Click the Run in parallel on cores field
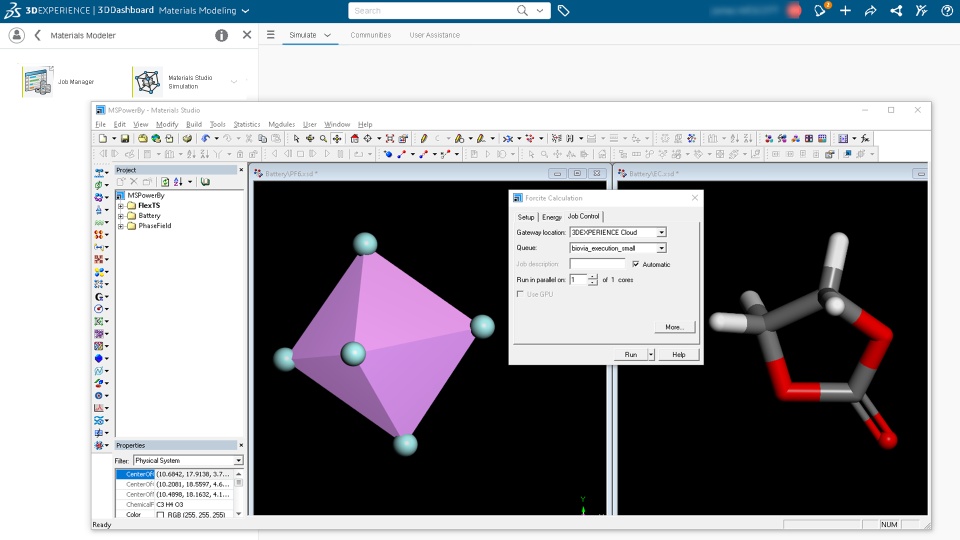 point(578,280)
